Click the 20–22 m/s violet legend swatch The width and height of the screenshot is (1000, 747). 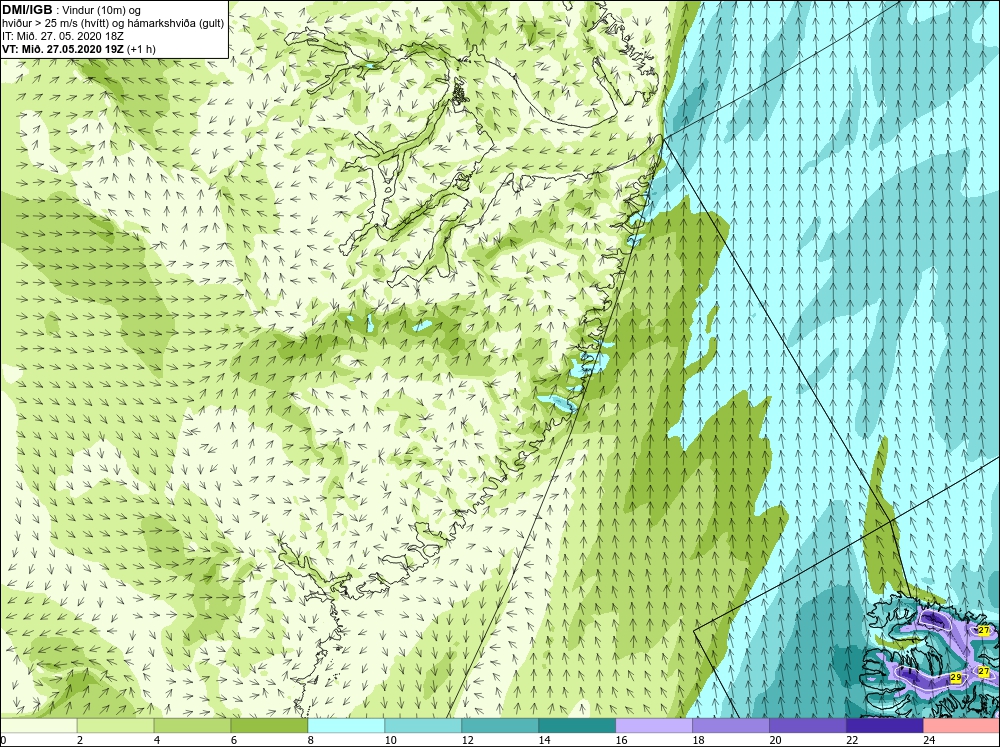click(x=807, y=725)
